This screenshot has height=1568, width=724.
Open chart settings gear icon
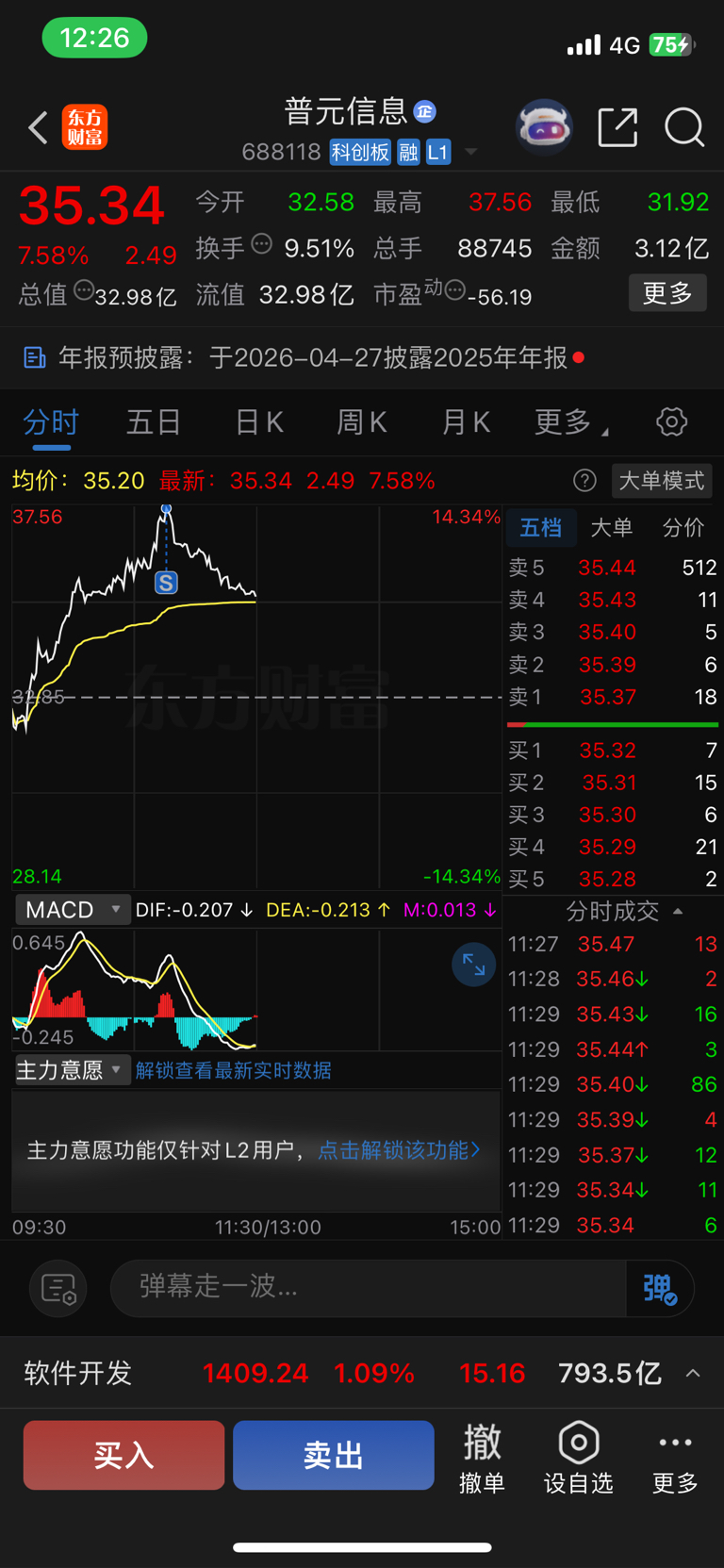pyautogui.click(x=671, y=421)
